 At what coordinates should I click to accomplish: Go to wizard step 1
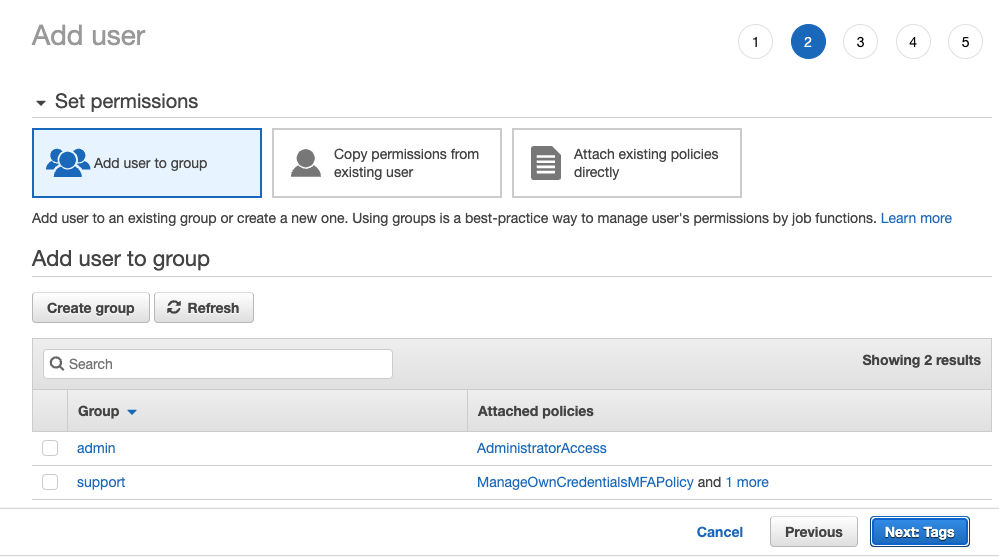pyautogui.click(x=755, y=42)
